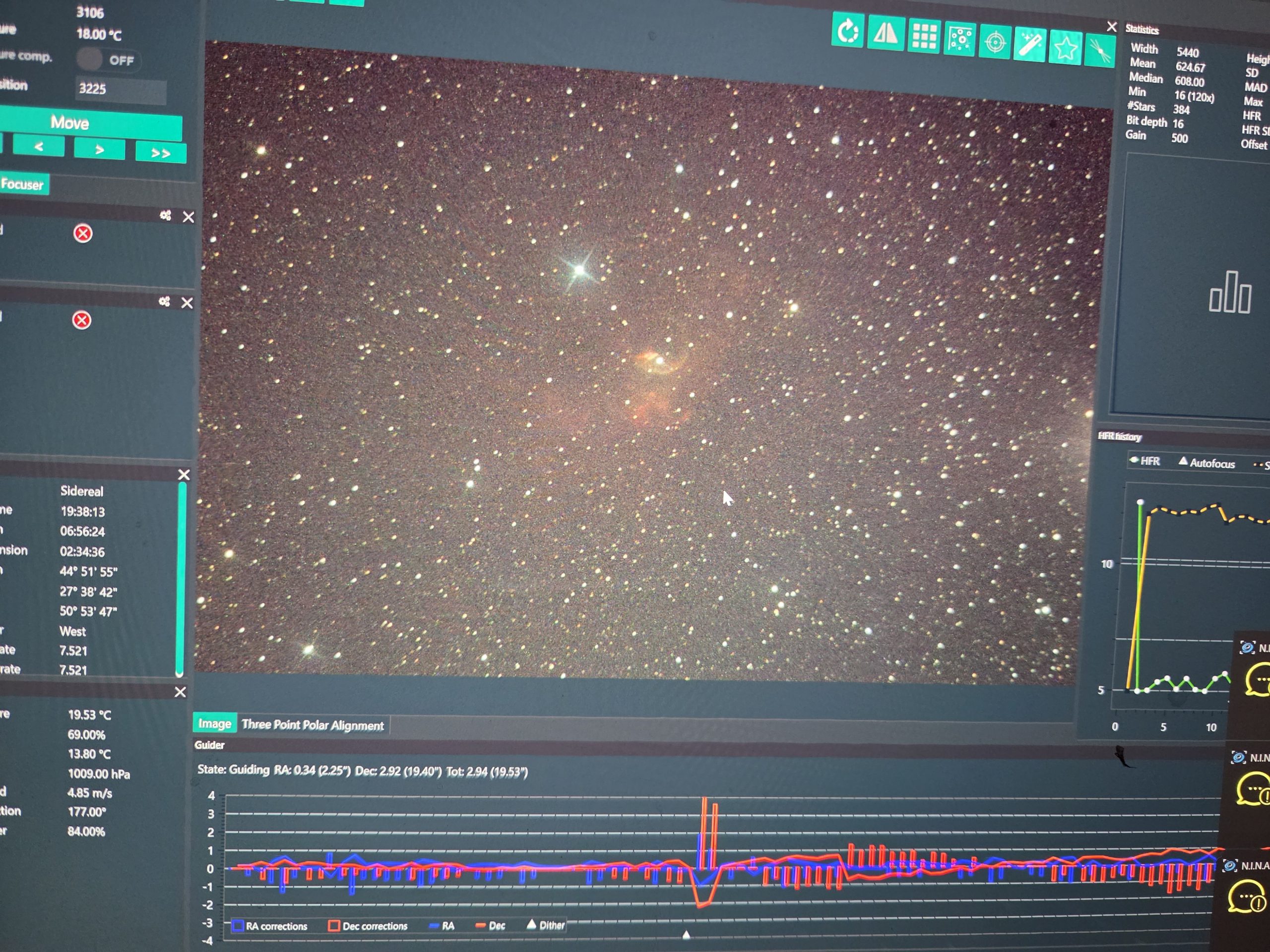The height and width of the screenshot is (952, 1270).
Task: Toggle RA corrections legend checkbox
Action: tap(237, 925)
